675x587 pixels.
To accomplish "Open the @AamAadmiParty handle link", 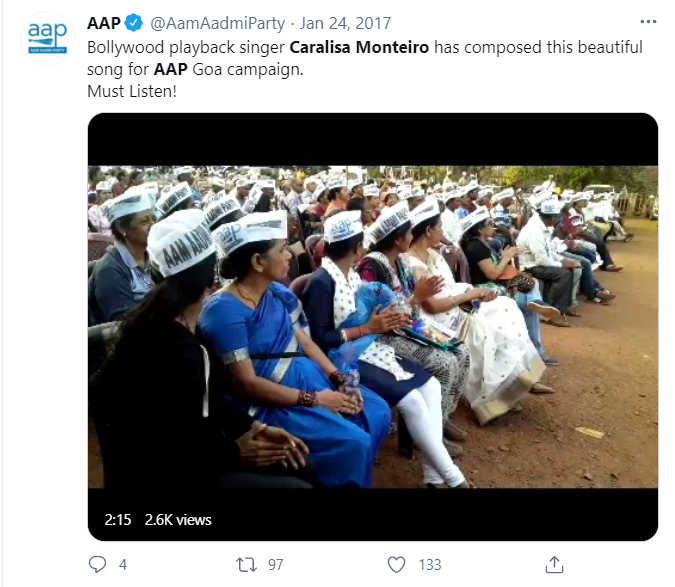I will click(207, 23).
